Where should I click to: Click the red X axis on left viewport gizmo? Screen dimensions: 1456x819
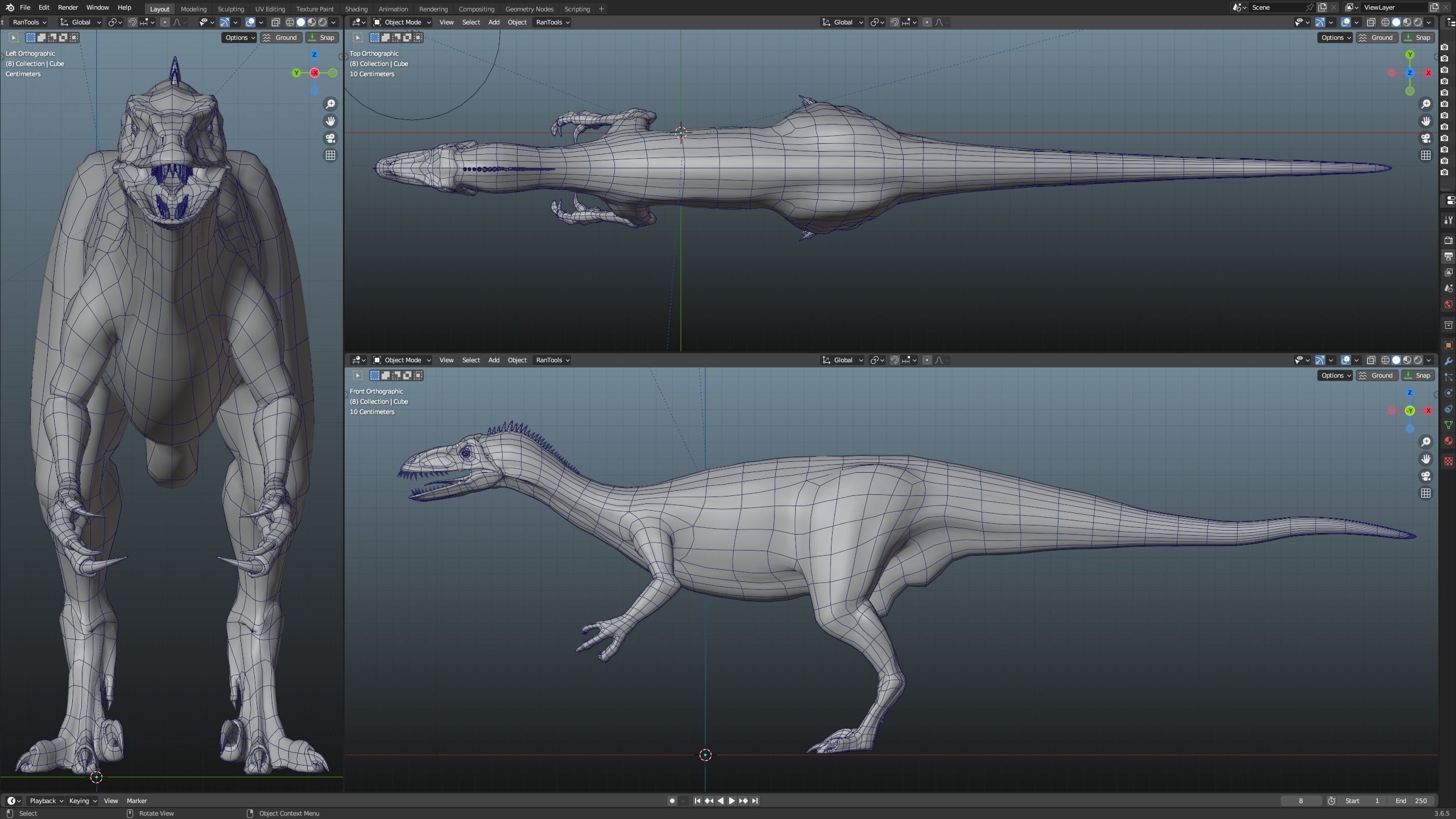315,73
